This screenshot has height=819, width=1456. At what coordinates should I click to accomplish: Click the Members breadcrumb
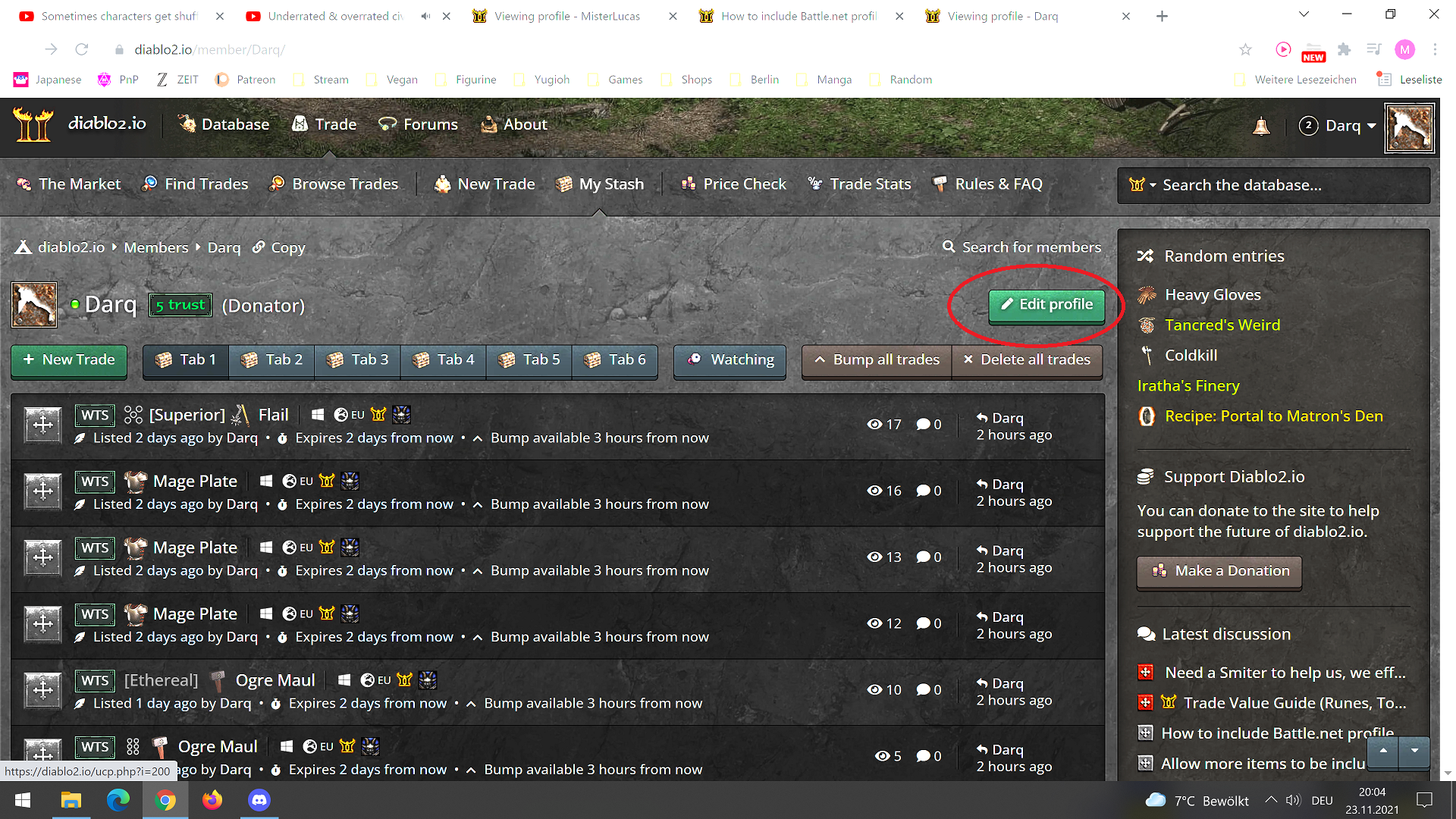click(x=156, y=248)
